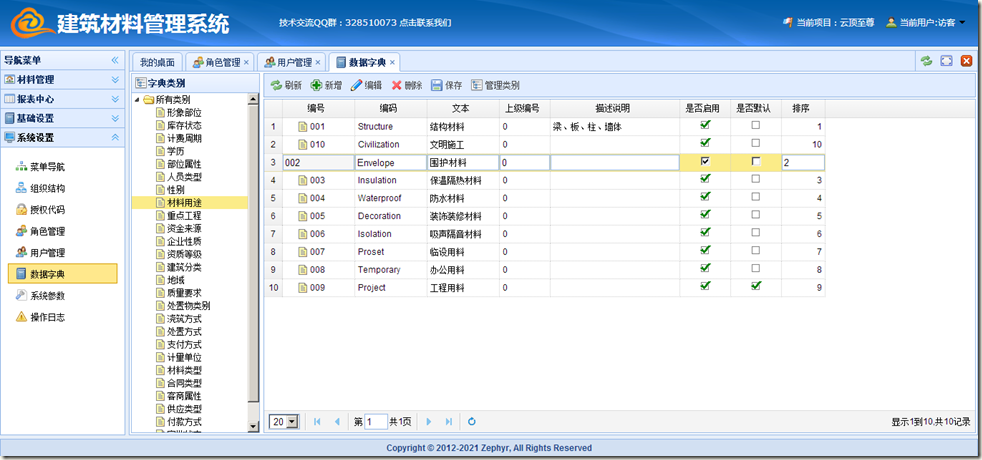Screen dimensions: 982x460
Task: Click the 刷新 refresh toolbar icon
Action: pos(285,85)
